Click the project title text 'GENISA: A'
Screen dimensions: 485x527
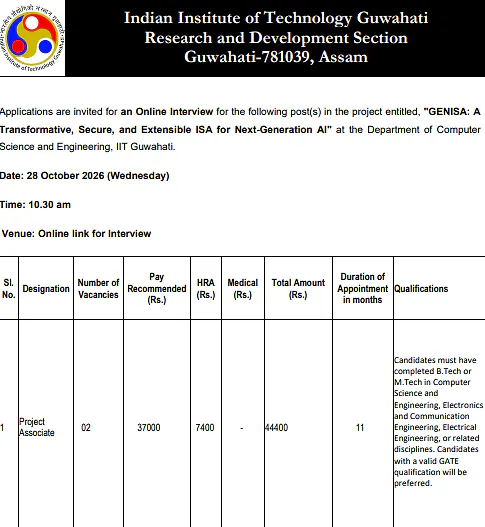coord(452,112)
